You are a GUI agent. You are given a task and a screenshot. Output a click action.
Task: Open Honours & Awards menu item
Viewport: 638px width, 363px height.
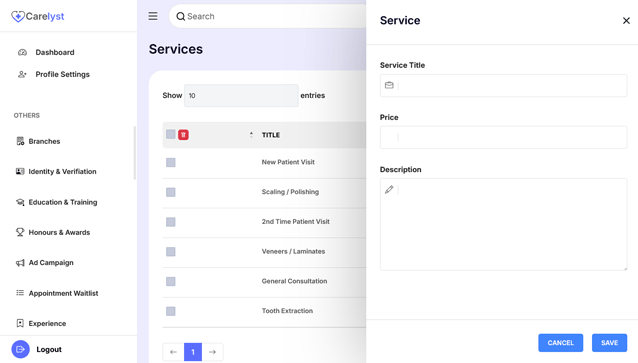point(59,232)
